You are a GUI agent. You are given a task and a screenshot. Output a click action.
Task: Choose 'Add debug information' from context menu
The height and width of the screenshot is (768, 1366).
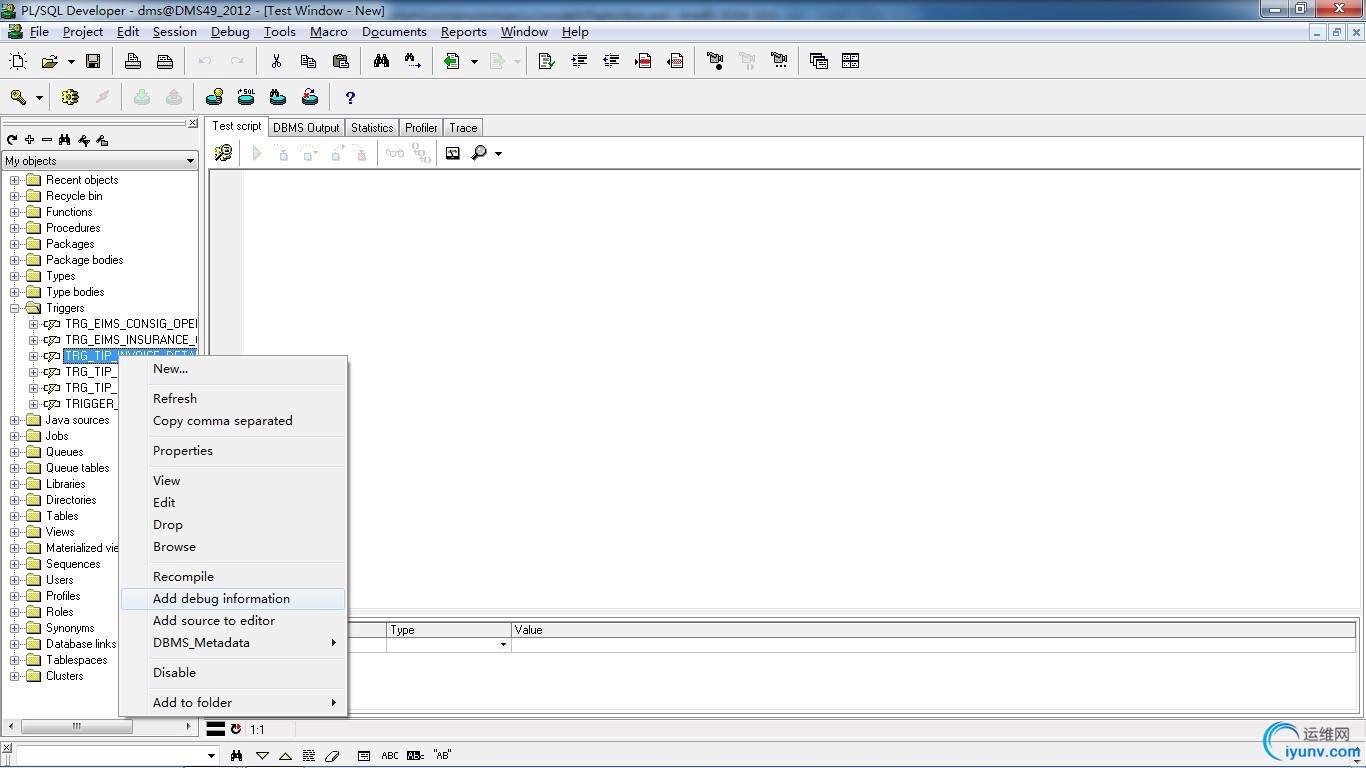(x=233, y=599)
